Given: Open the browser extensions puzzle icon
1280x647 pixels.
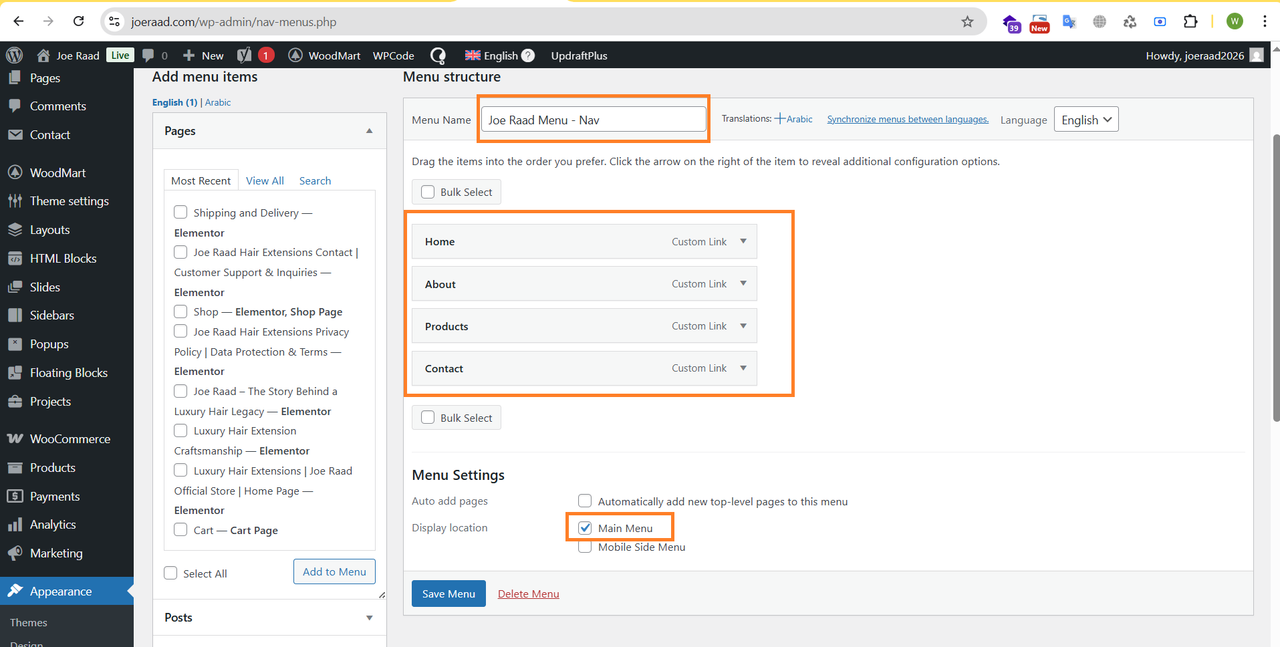Looking at the screenshot, I should 1190,21.
